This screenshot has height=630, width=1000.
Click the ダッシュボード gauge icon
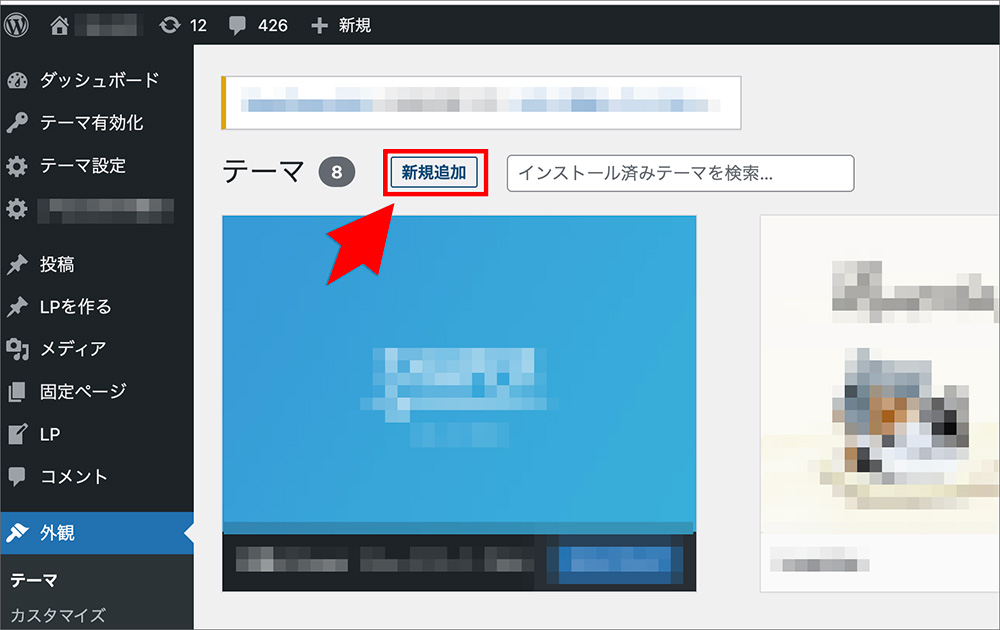tap(17, 80)
